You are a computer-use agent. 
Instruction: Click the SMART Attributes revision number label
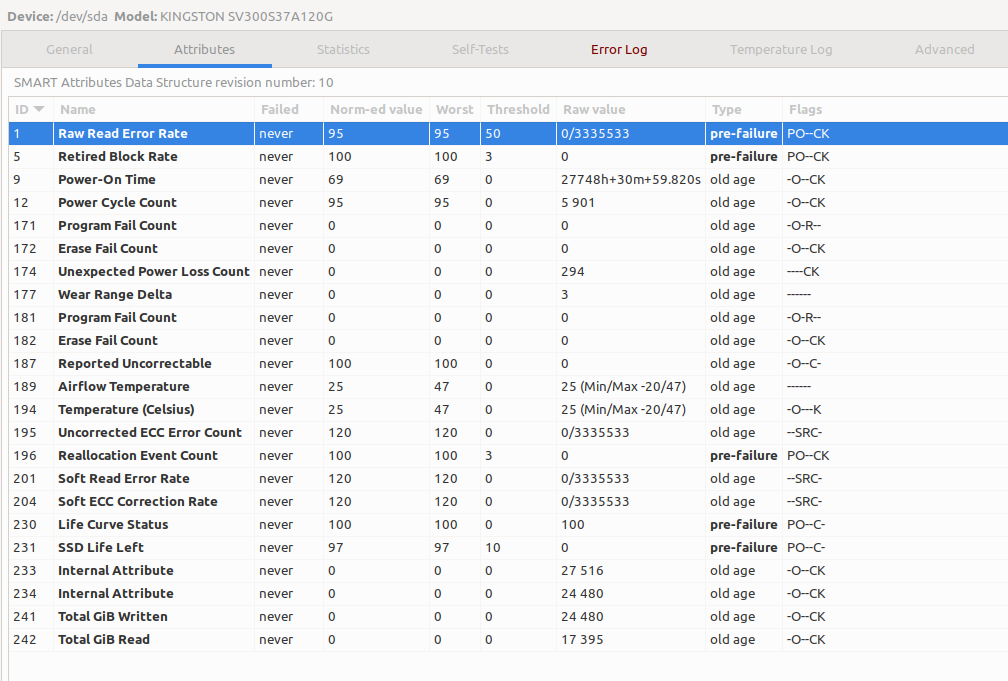(x=174, y=82)
